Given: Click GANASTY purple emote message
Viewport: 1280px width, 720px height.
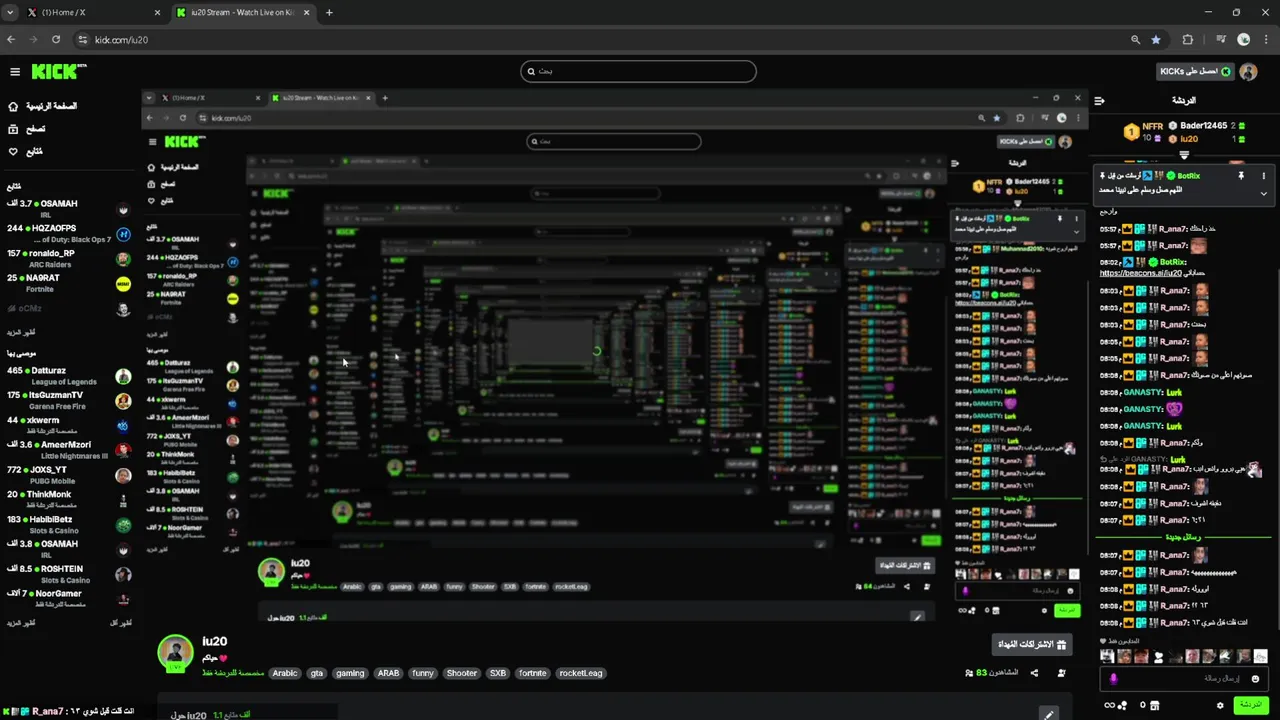Looking at the screenshot, I should [1174, 409].
